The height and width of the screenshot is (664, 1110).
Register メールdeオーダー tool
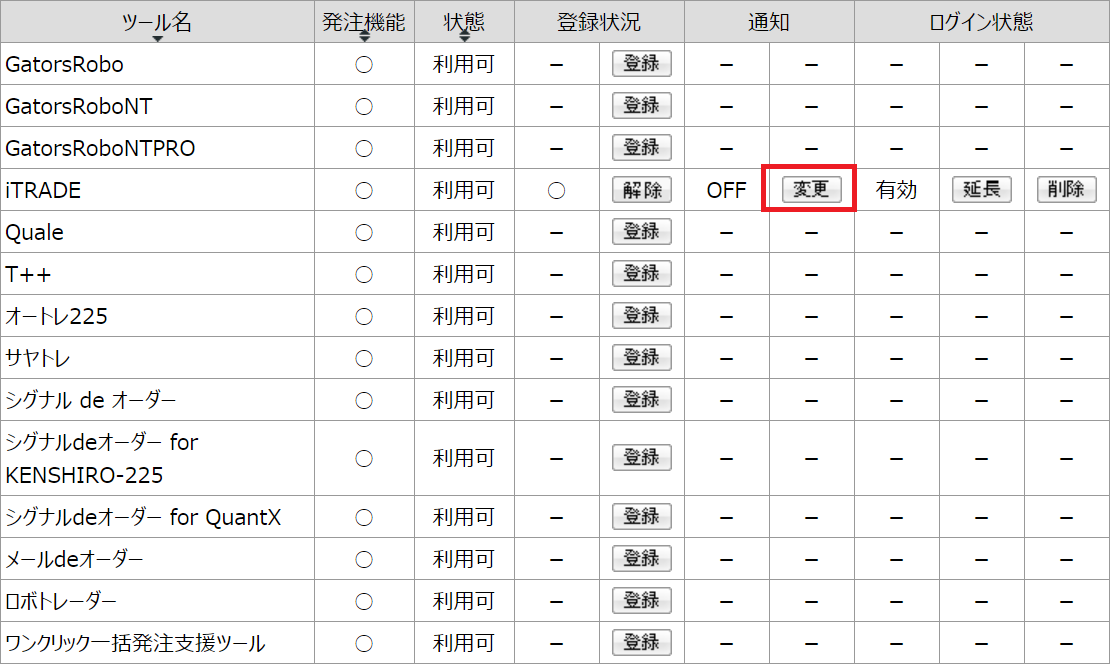641,558
